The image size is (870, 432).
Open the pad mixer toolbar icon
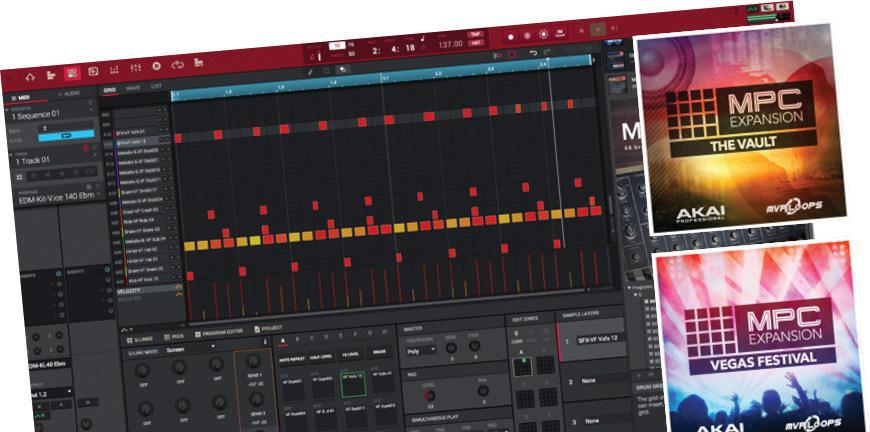point(114,69)
